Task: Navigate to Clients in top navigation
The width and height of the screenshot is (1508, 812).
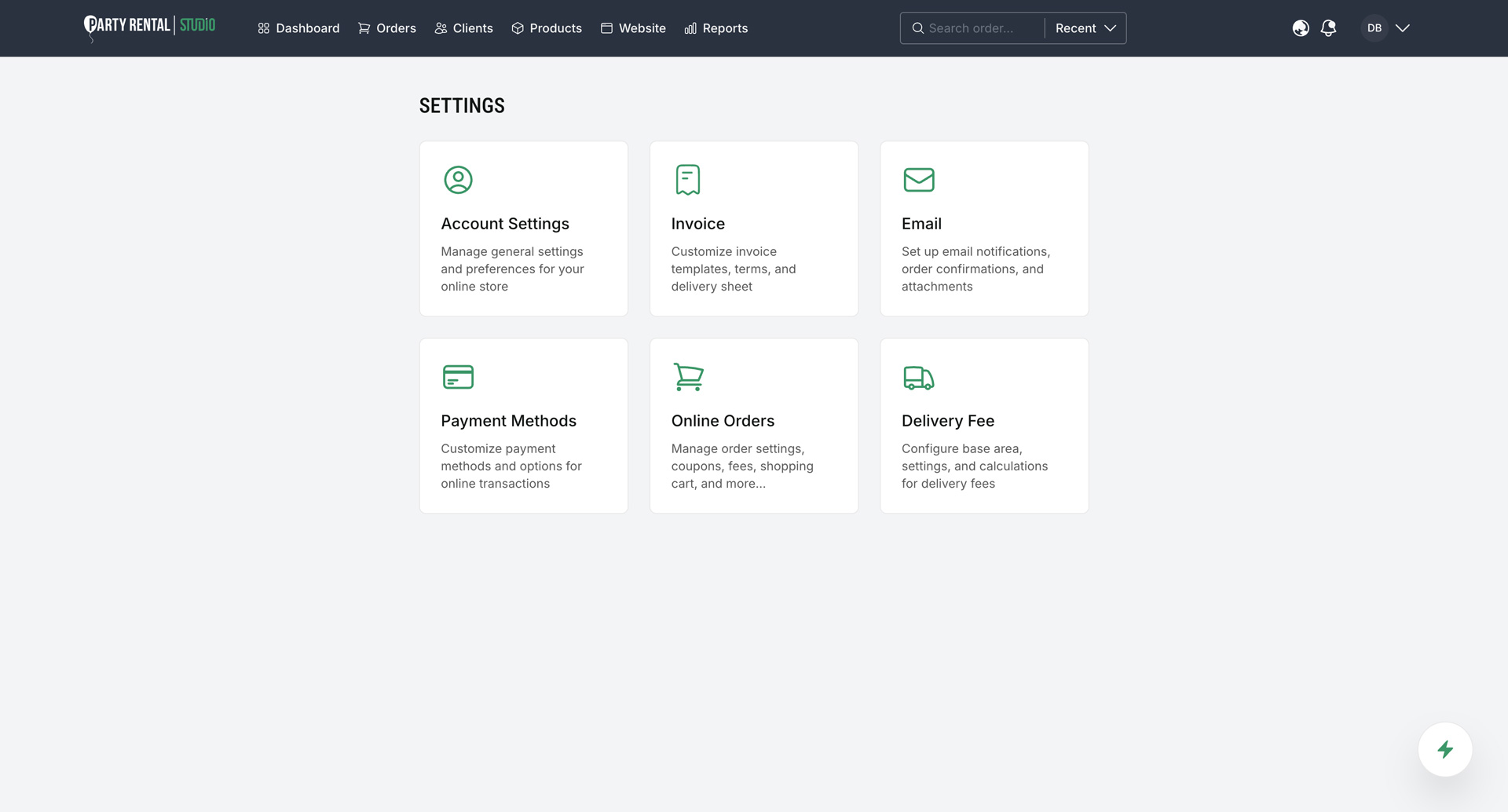Action: [463, 28]
